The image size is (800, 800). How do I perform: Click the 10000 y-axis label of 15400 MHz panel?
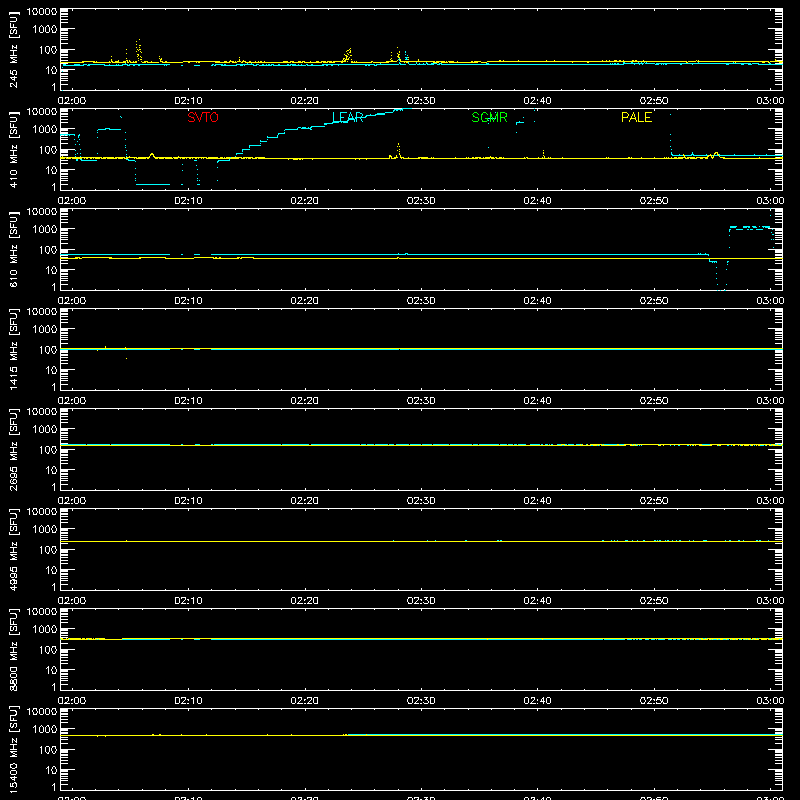click(42, 712)
